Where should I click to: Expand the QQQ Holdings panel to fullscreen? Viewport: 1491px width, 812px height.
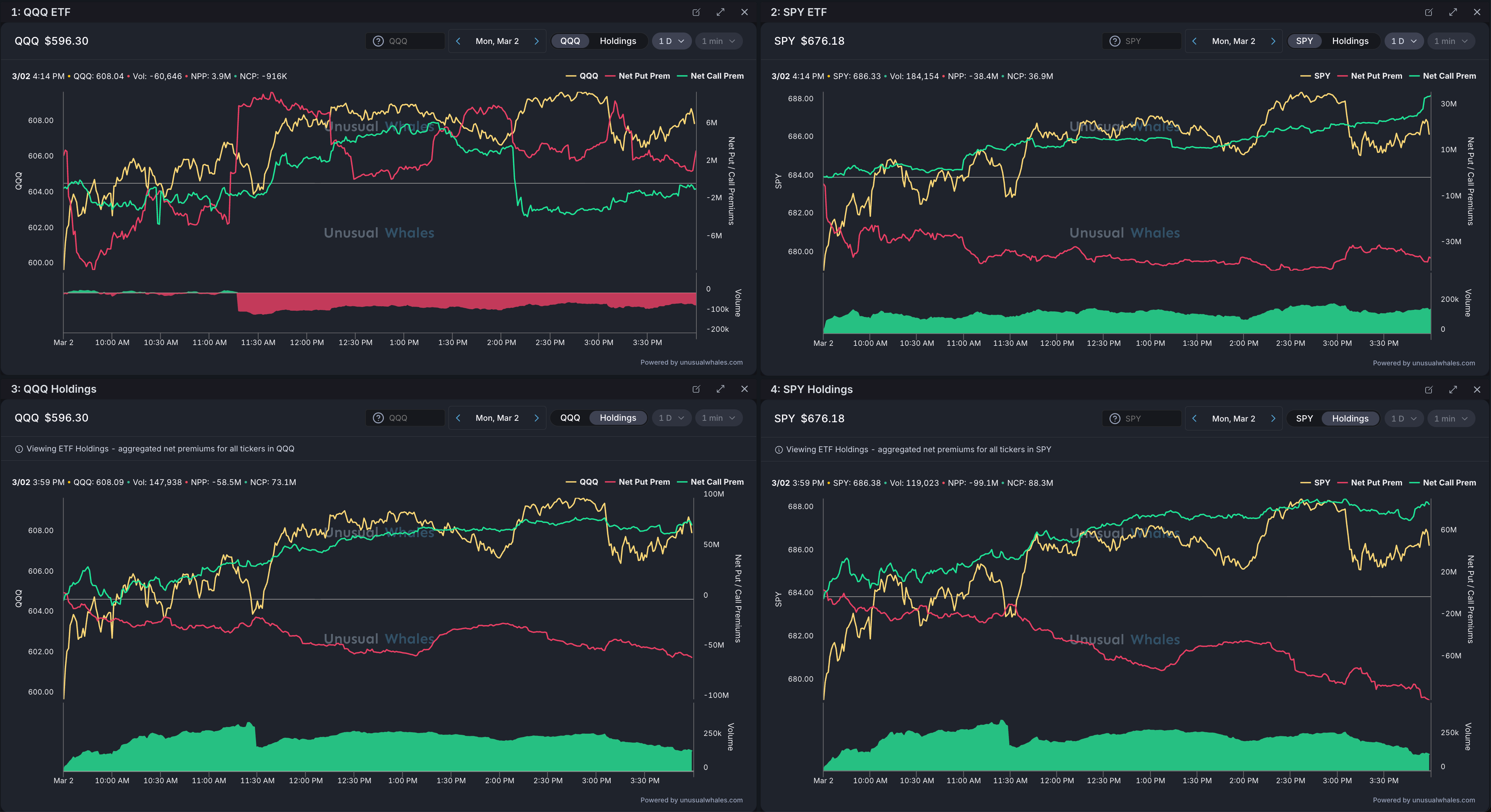coord(720,389)
